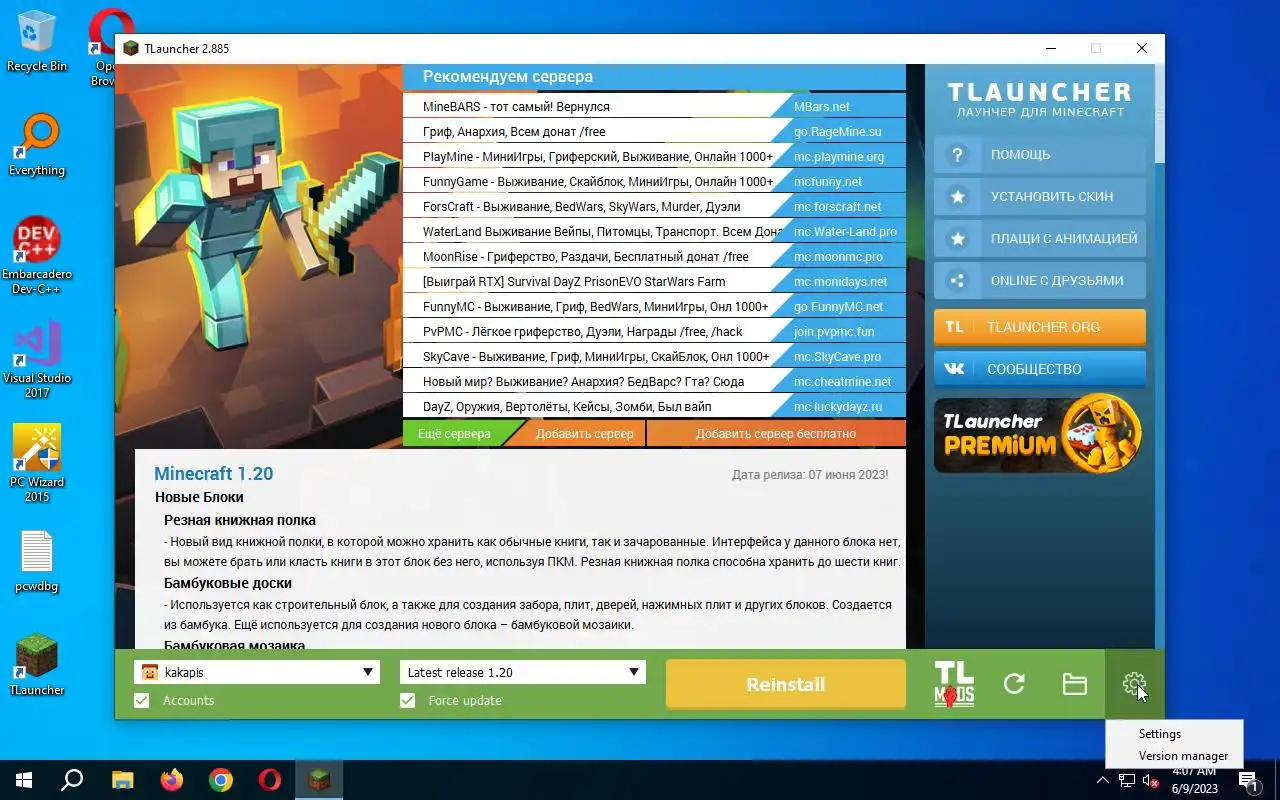Open the Latest release 1.20 version dropdown
This screenshot has height=800, width=1280.
pyautogui.click(x=522, y=672)
